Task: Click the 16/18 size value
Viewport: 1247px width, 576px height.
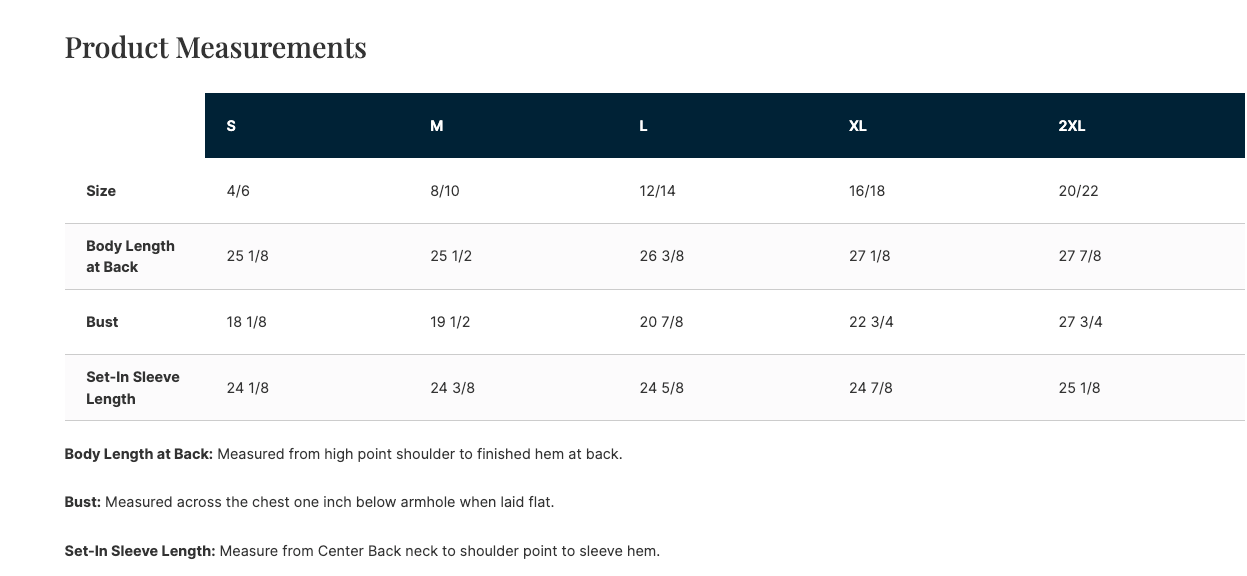Action: click(867, 191)
